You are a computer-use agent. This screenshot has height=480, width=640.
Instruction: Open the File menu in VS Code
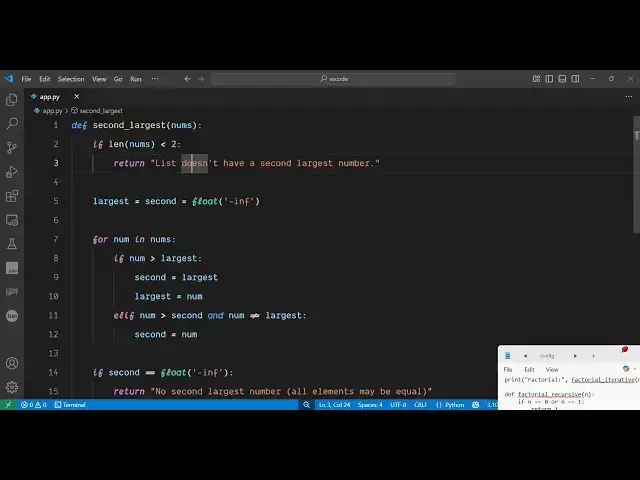click(x=27, y=79)
